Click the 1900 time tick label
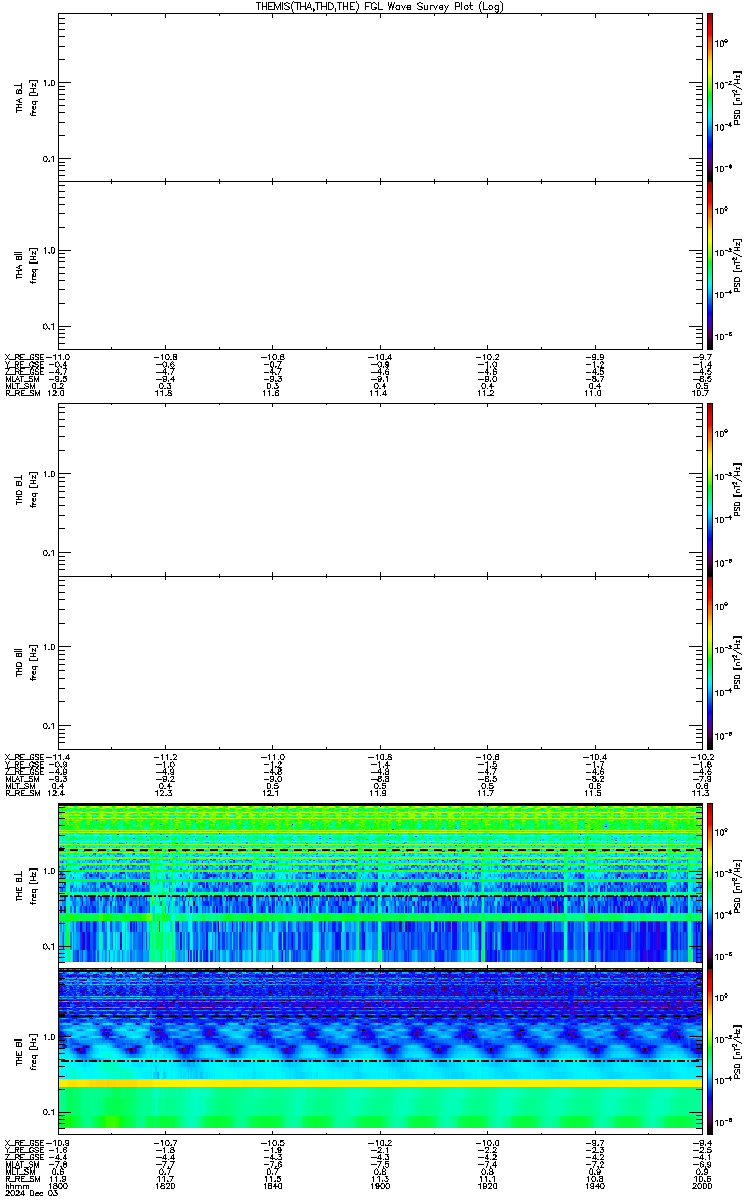The height and width of the screenshot is (1200, 750). [x=380, y=1185]
